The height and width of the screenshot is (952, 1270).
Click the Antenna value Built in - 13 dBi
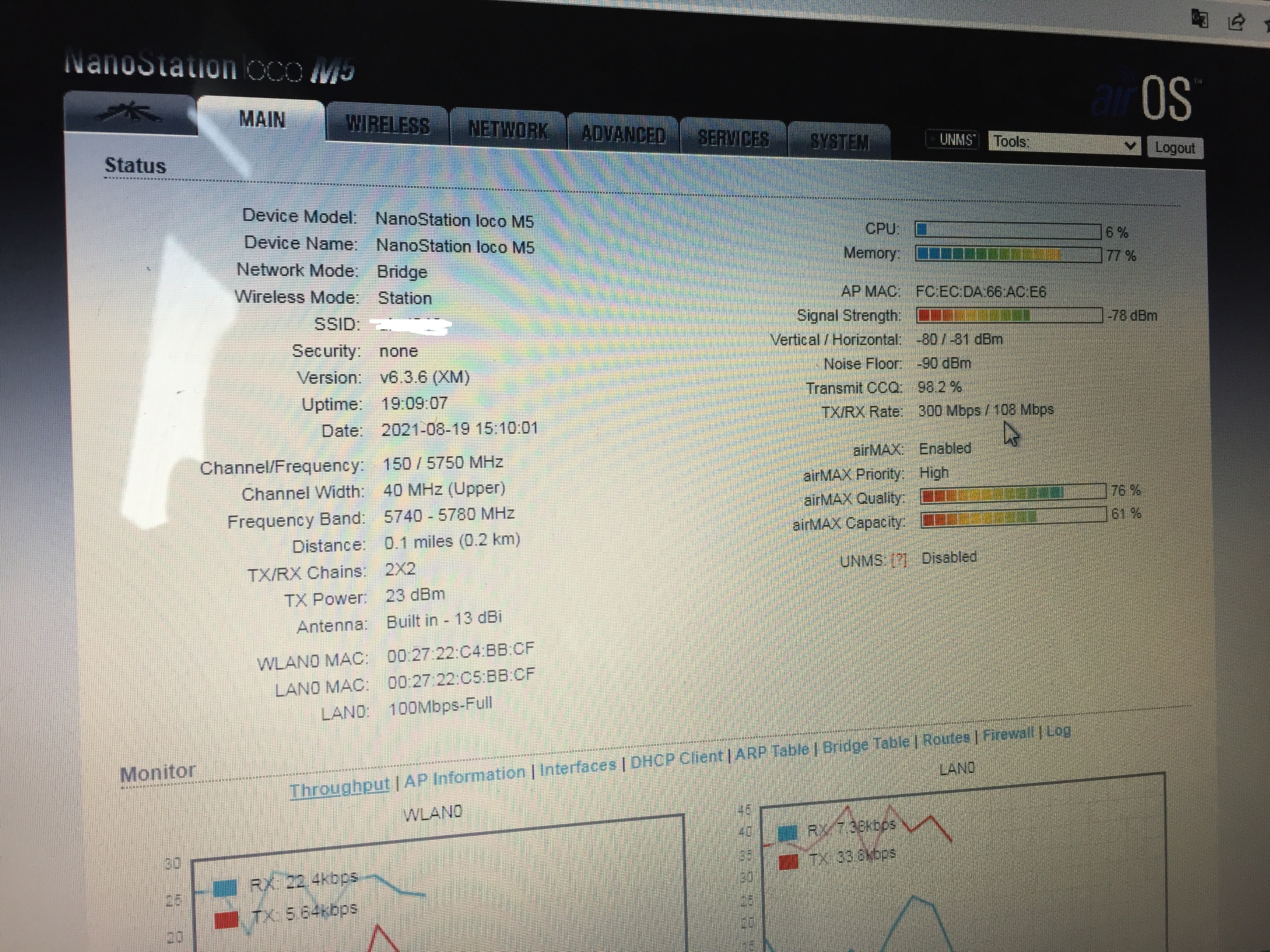pyautogui.click(x=444, y=620)
